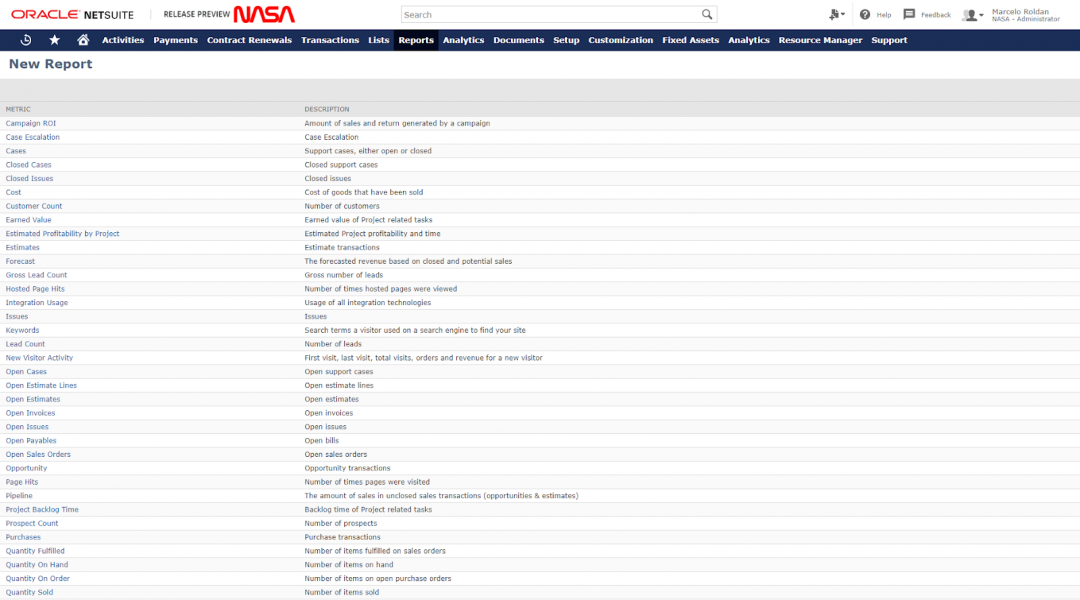Image resolution: width=1080 pixels, height=600 pixels.
Task: Pick the Quantity On Hand metric
Action: [37, 565]
